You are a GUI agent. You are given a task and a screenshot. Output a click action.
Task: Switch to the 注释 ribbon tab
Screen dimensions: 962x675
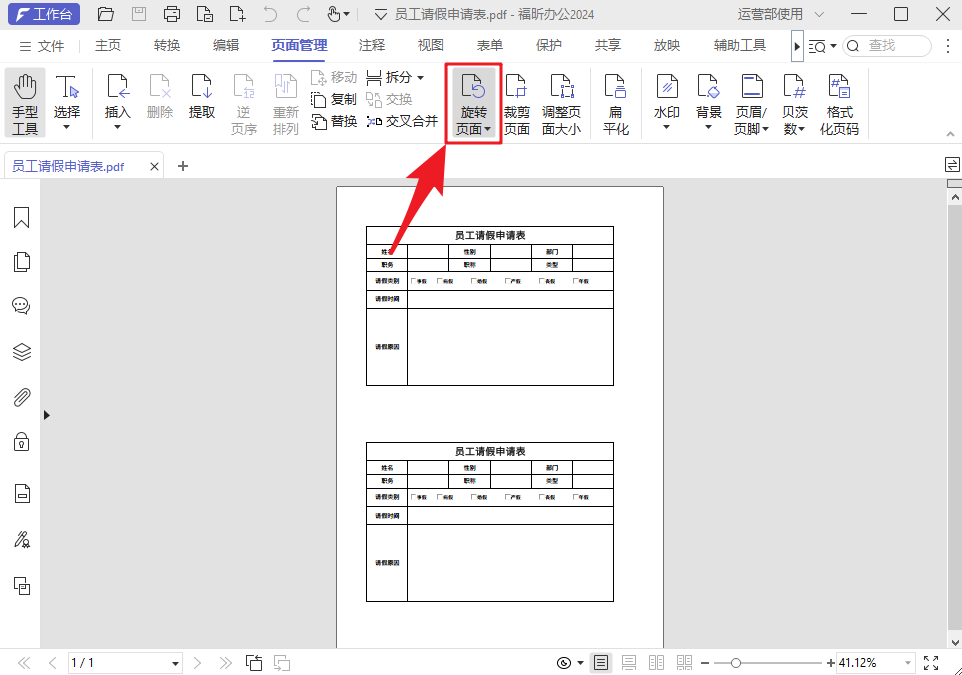coord(371,45)
